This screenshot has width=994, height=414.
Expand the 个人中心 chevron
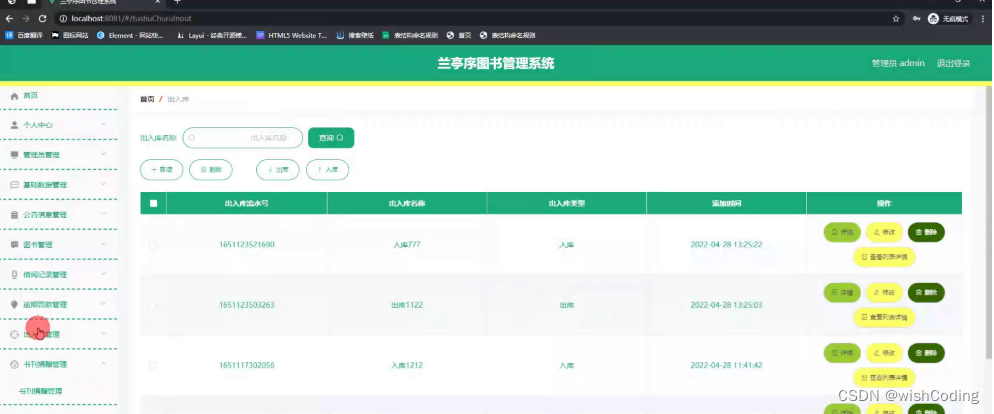(x=104, y=125)
